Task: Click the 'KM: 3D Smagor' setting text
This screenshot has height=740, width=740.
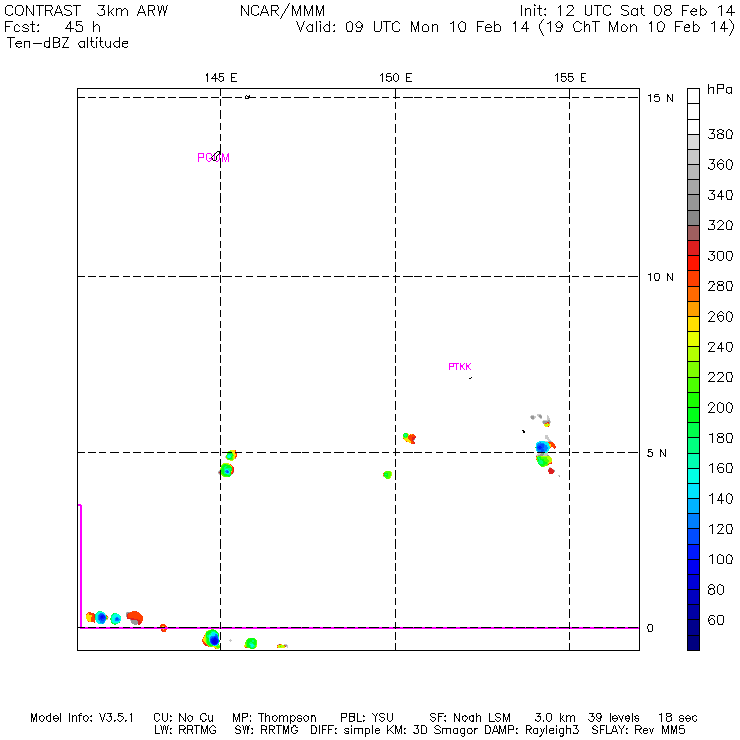Action: pyautogui.click(x=433, y=730)
